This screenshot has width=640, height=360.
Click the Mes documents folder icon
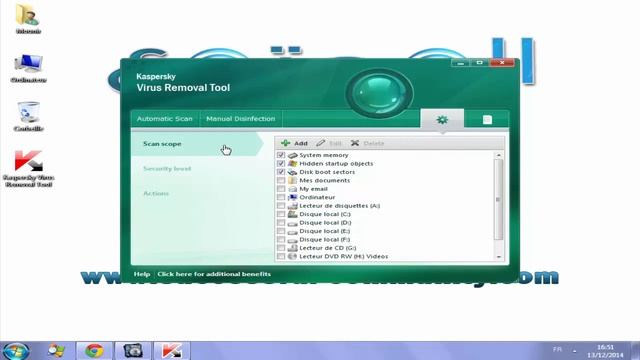pos(292,180)
